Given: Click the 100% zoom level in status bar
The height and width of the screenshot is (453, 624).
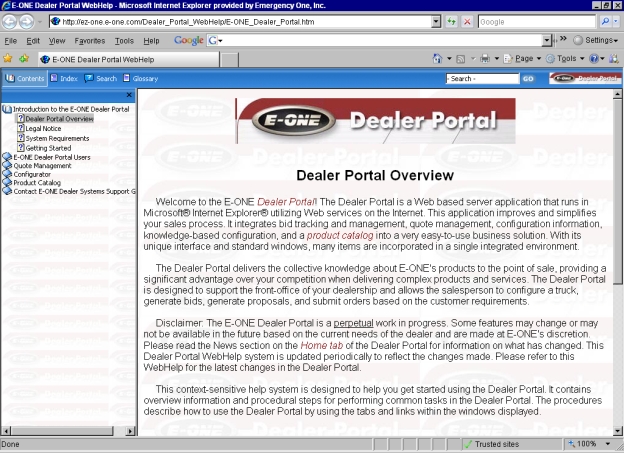Looking at the screenshot, I should tap(586, 443).
